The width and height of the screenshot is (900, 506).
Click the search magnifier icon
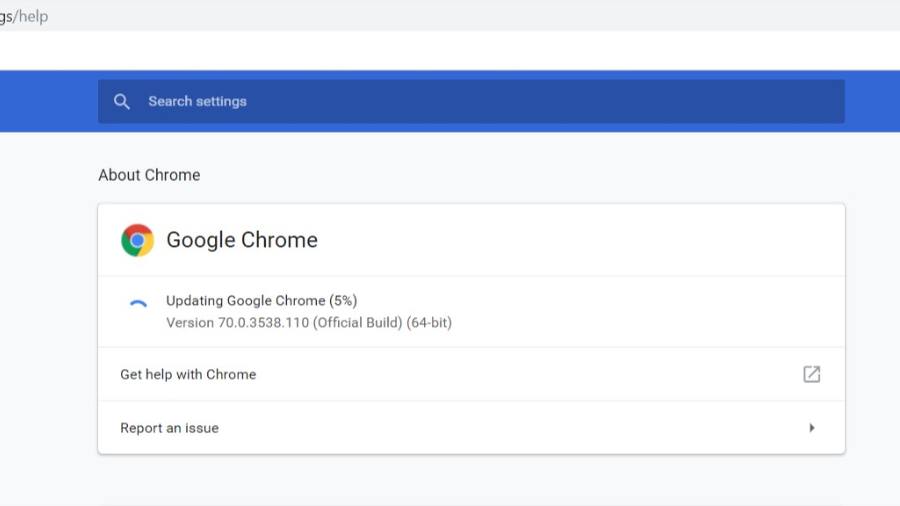click(x=122, y=102)
